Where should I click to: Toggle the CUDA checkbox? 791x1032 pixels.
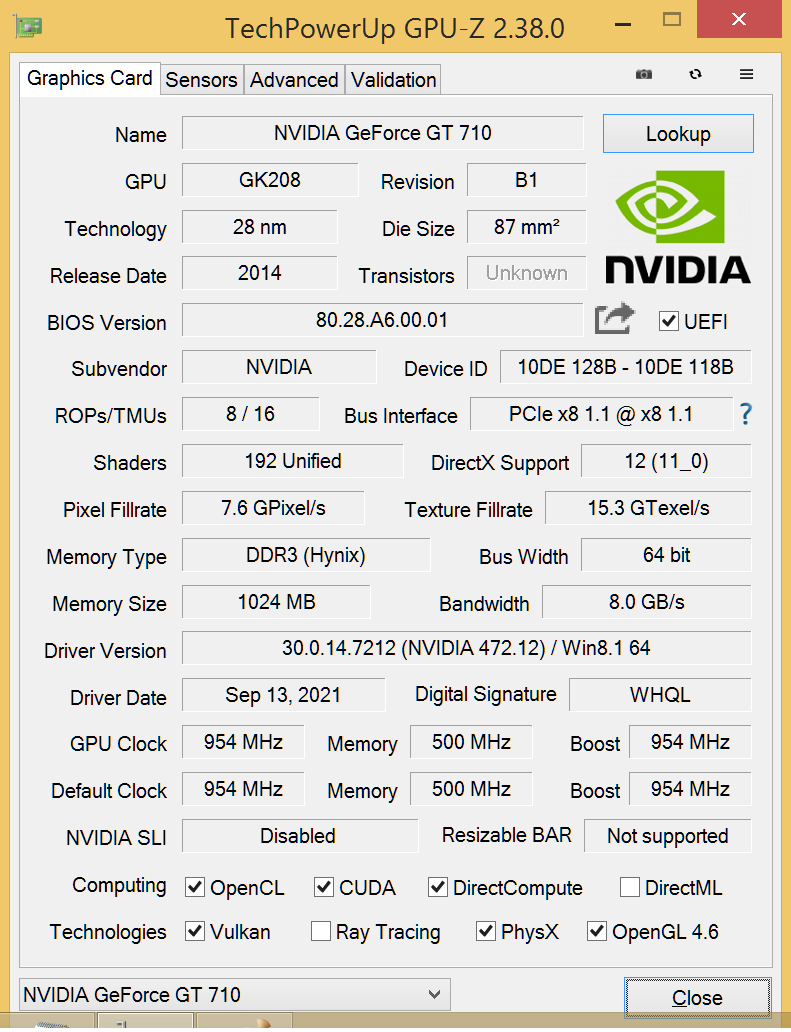click(324, 887)
